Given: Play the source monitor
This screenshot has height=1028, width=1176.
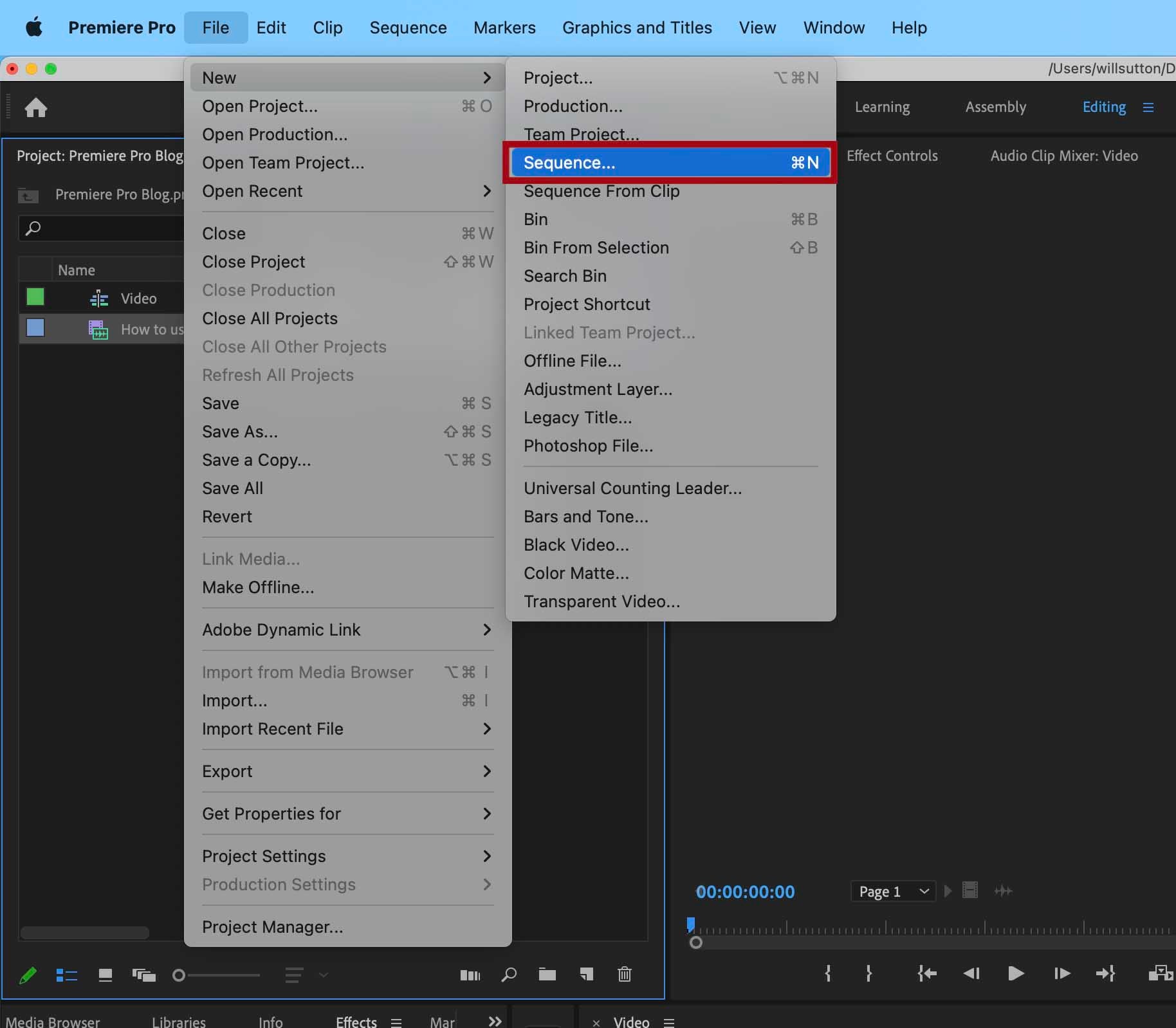Looking at the screenshot, I should click(1016, 973).
